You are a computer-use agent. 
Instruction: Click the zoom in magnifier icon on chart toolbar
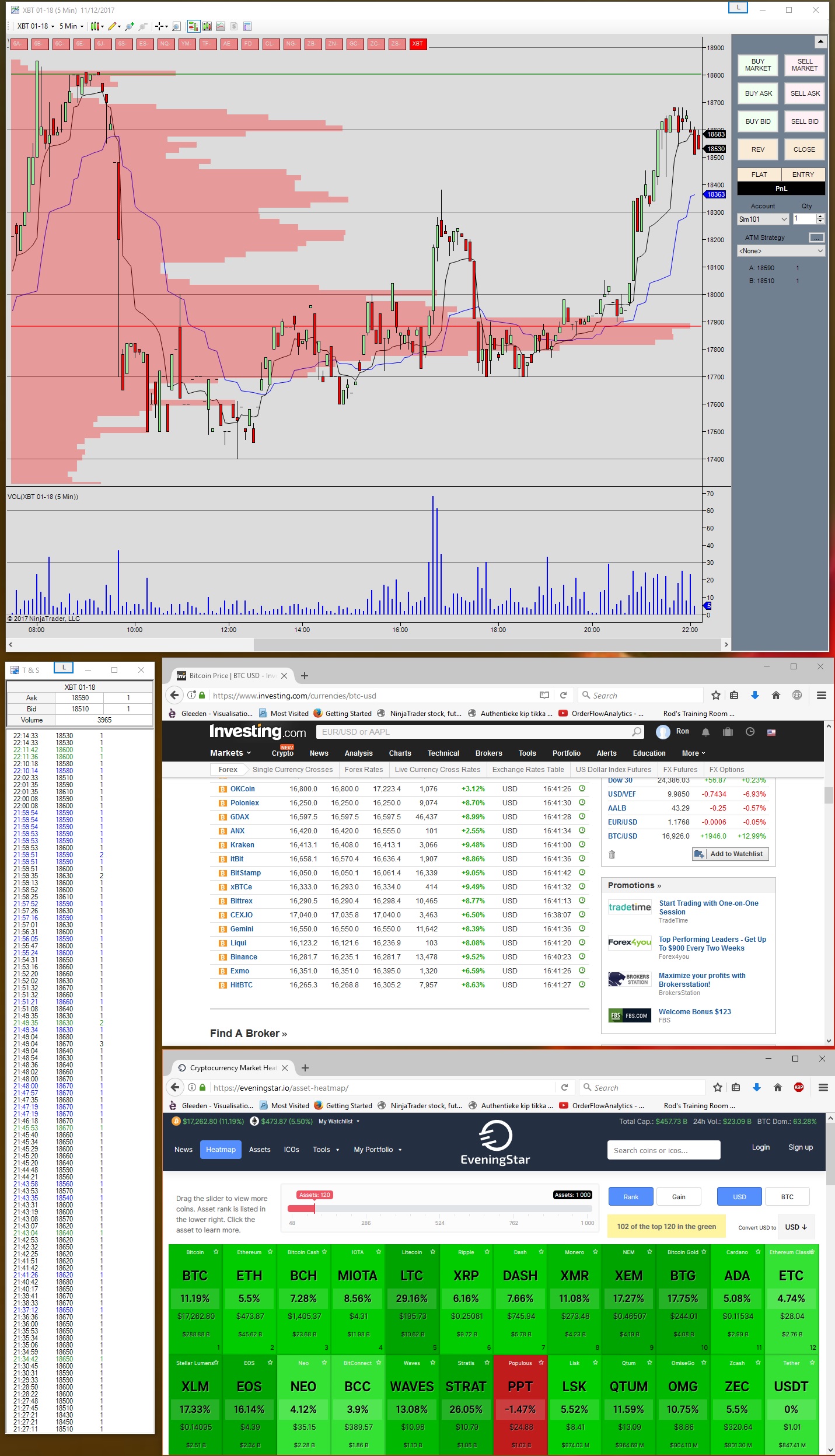click(130, 26)
